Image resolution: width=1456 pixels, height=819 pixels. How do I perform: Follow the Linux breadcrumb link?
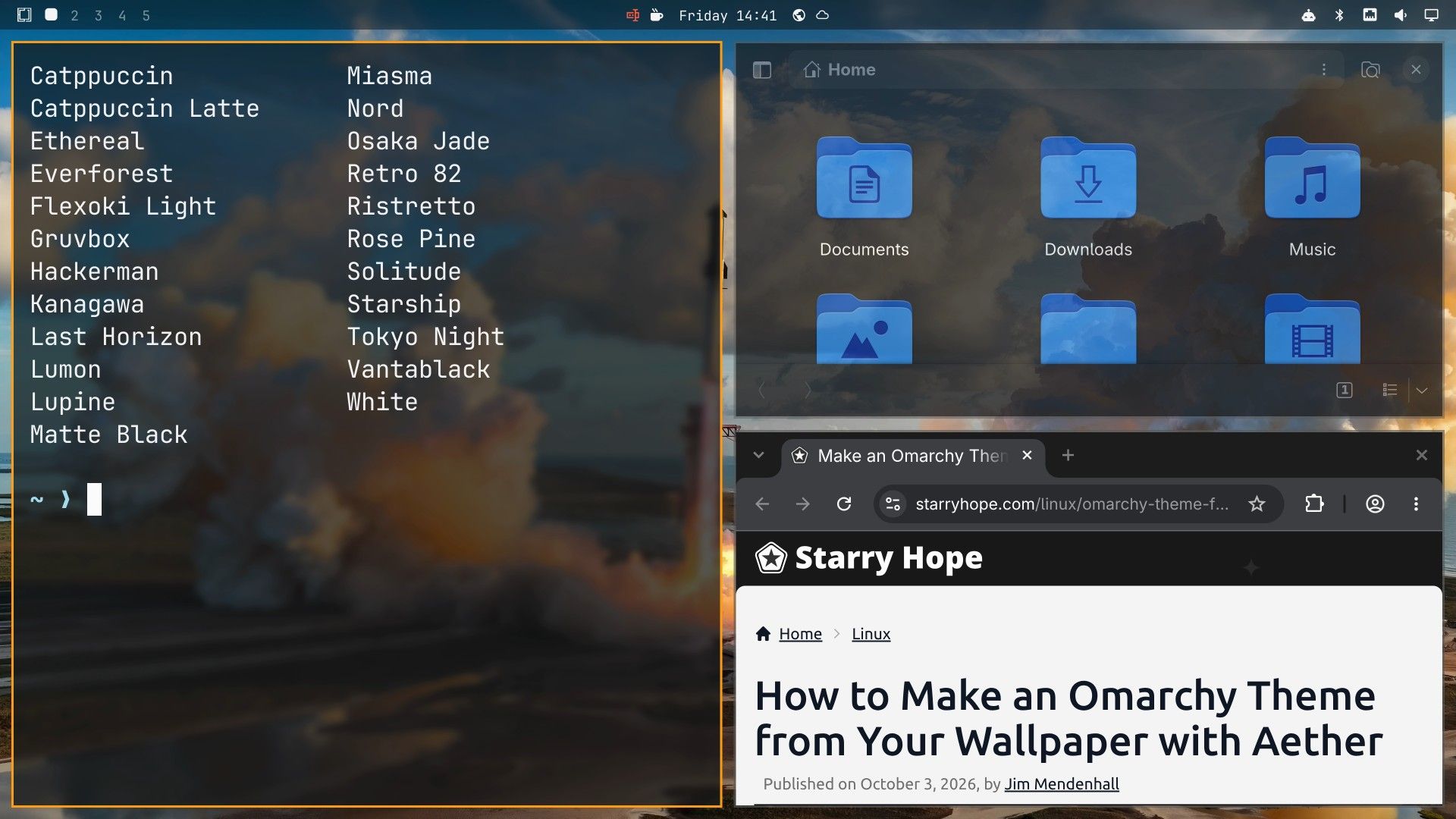871,634
